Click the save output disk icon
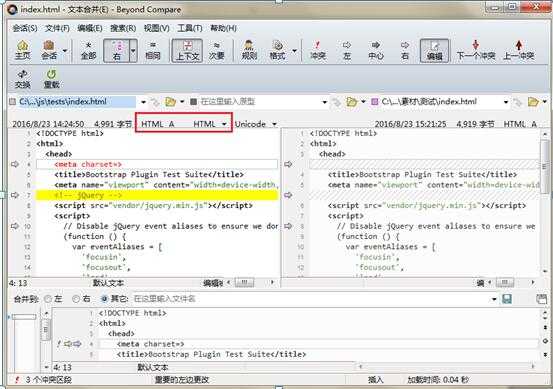 point(507,299)
